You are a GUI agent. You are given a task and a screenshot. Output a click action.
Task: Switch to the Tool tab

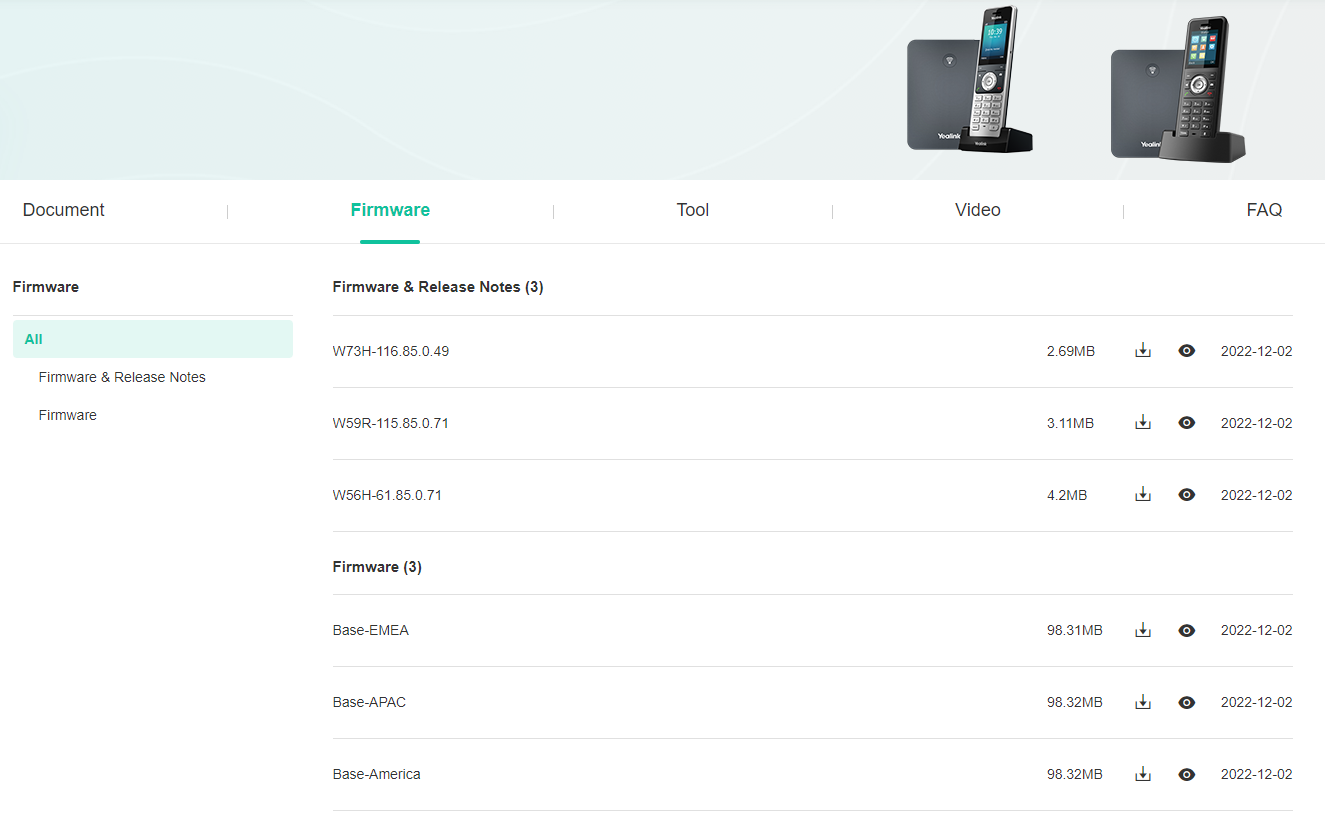(x=692, y=210)
